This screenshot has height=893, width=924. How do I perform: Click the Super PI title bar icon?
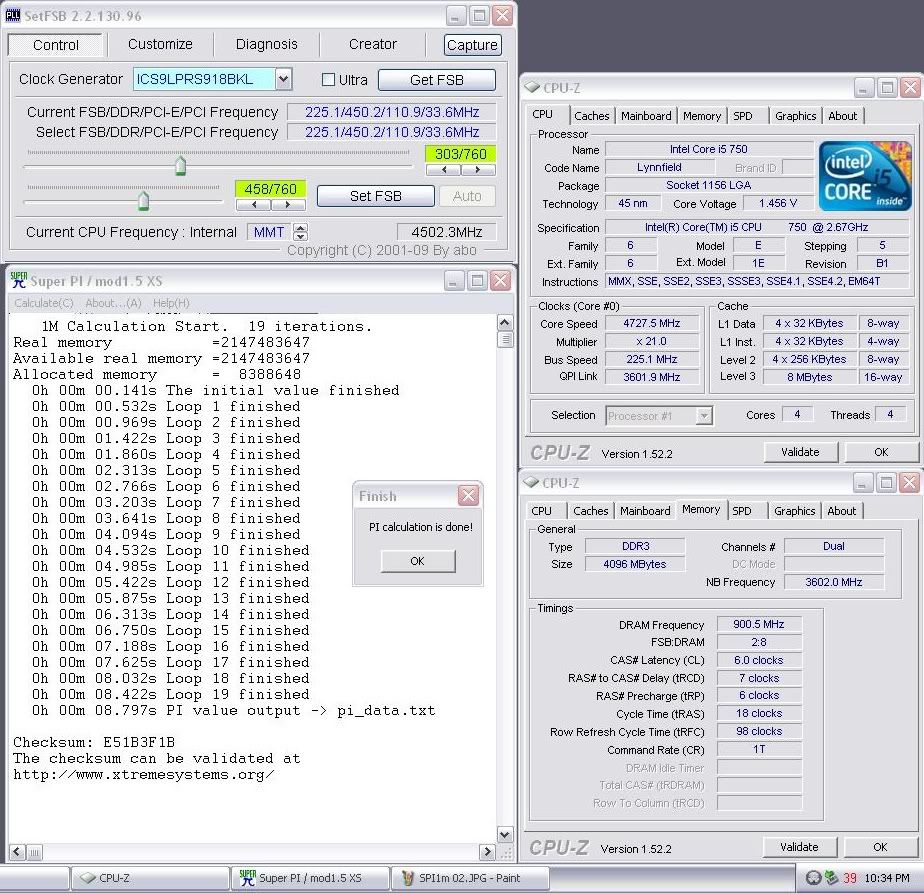[19, 281]
